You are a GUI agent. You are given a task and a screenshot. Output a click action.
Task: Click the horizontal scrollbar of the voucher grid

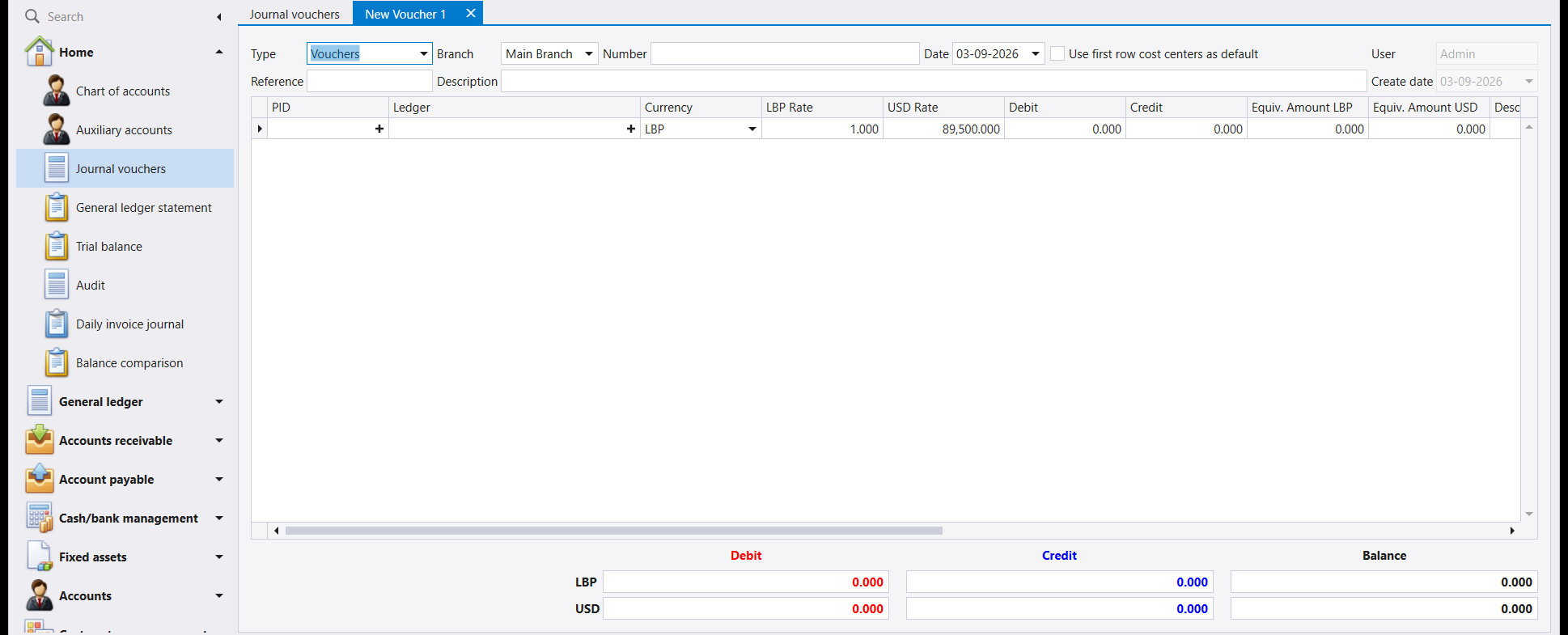coord(613,531)
